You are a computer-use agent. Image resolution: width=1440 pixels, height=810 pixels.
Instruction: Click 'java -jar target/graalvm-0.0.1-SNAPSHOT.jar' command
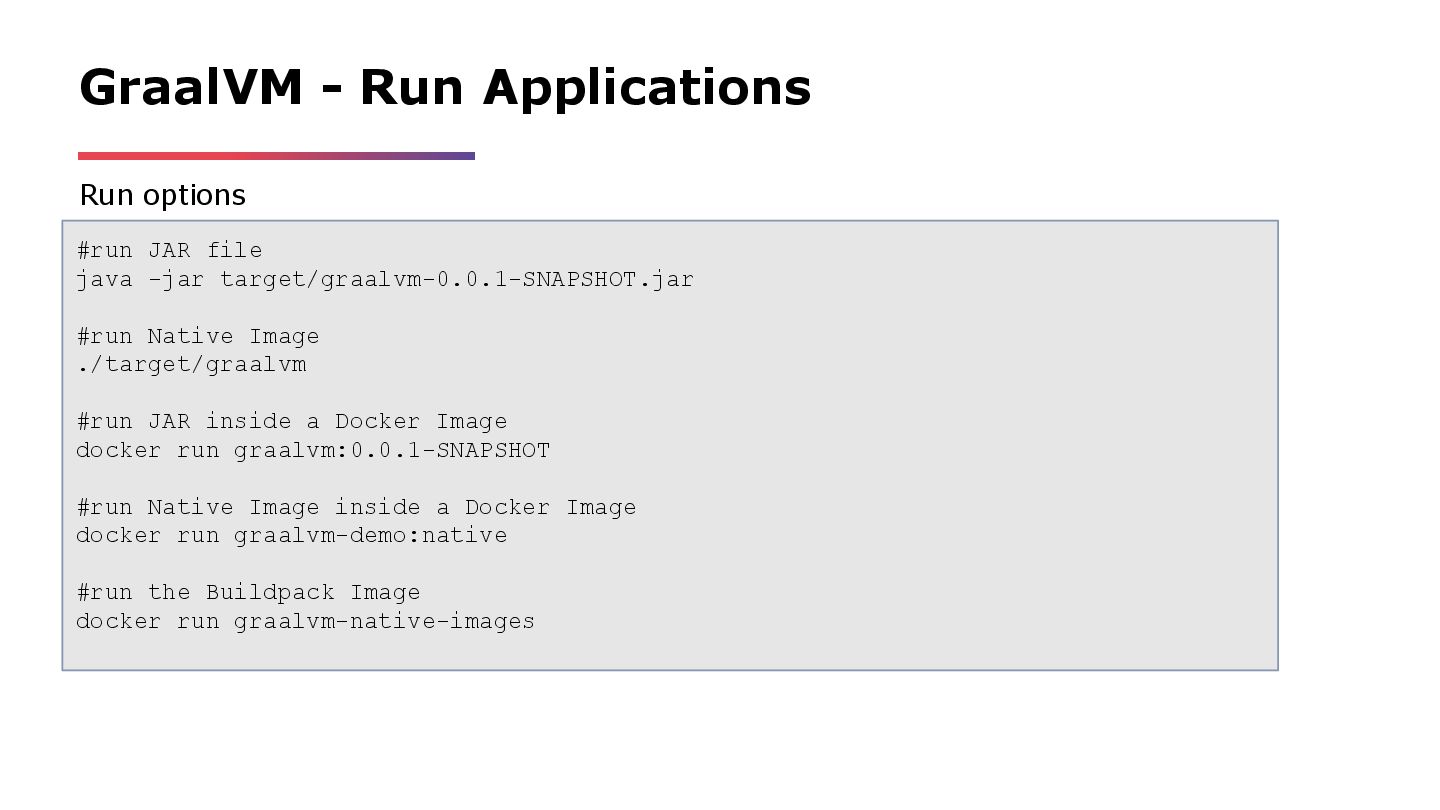385,279
